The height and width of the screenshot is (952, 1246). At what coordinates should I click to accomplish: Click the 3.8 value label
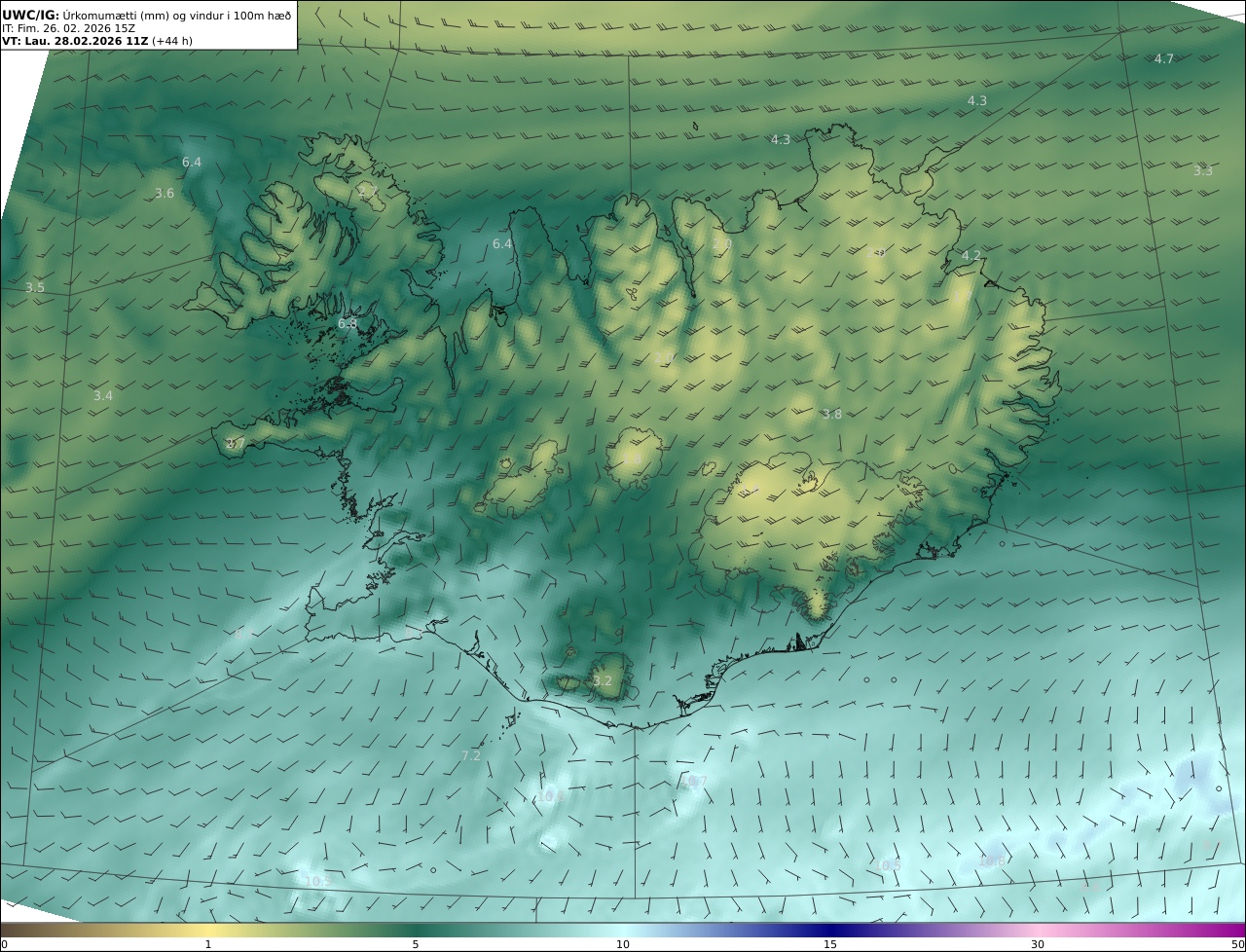tap(831, 415)
